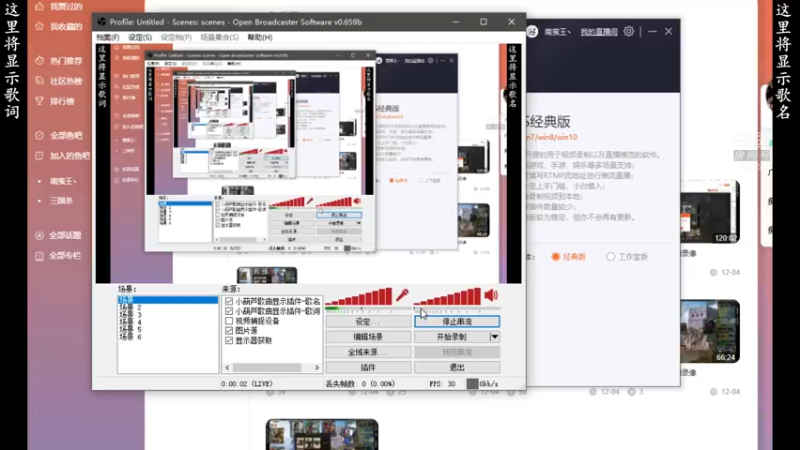Screen dimensions: 800x450
Task: Open the dropdown arrow beside 开始录制
Action: tap(494, 337)
